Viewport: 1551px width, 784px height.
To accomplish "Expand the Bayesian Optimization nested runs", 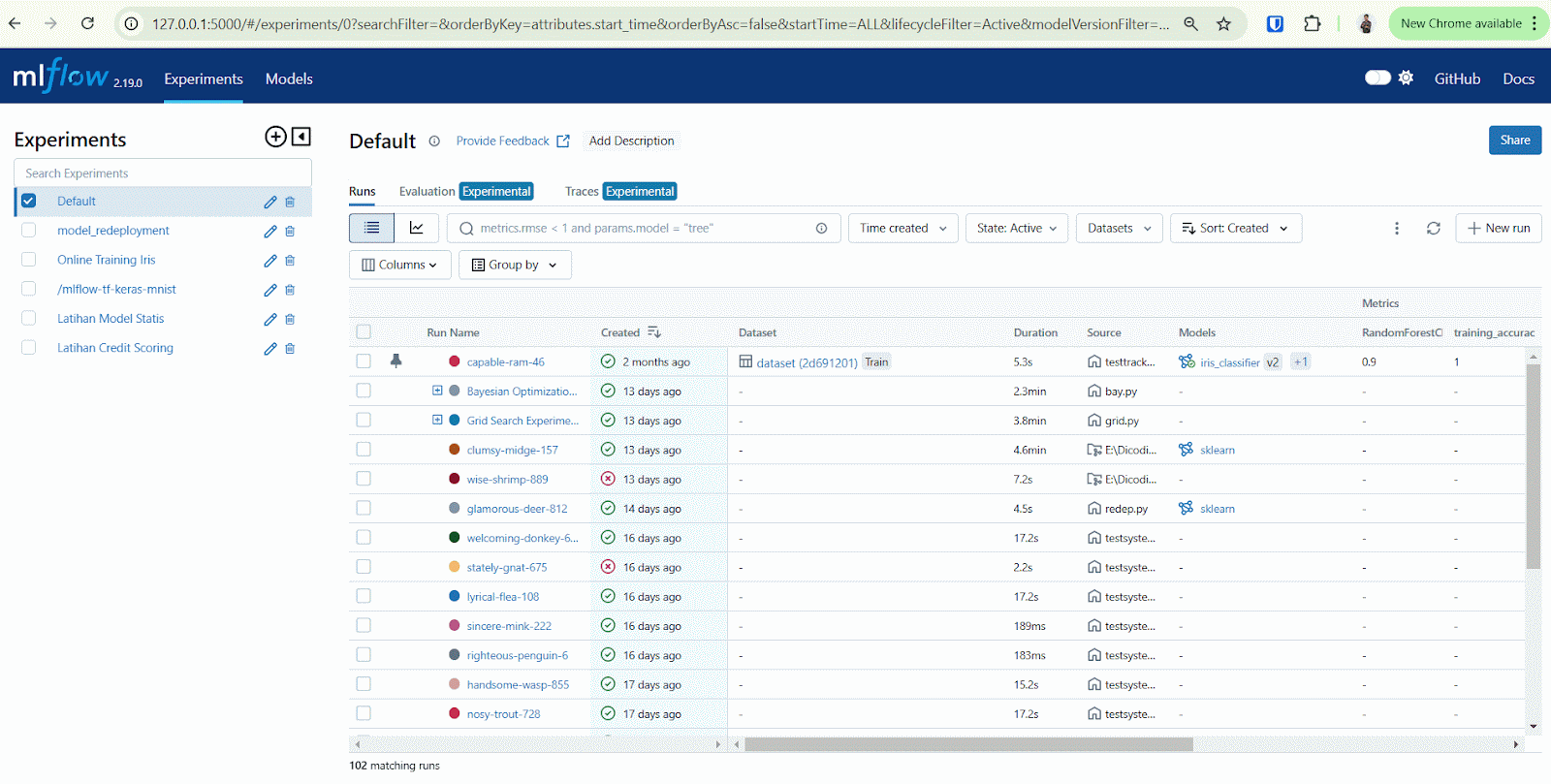I will (437, 391).
